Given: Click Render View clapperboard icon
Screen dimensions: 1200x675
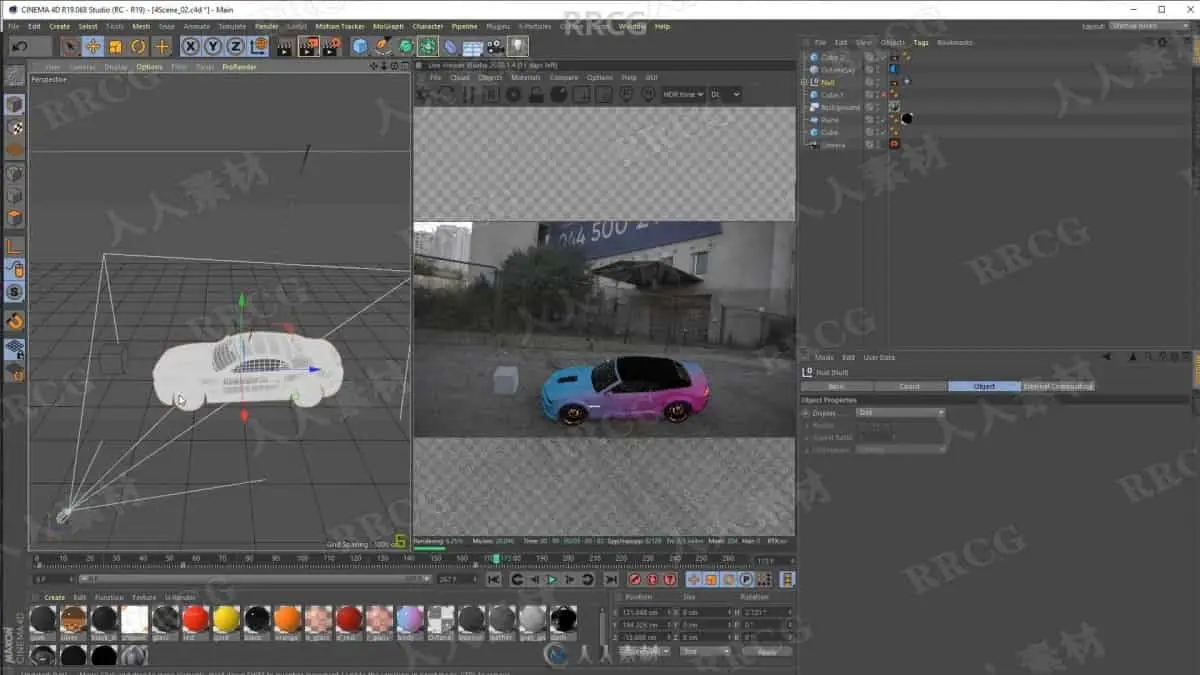Looking at the screenshot, I should pos(285,46).
